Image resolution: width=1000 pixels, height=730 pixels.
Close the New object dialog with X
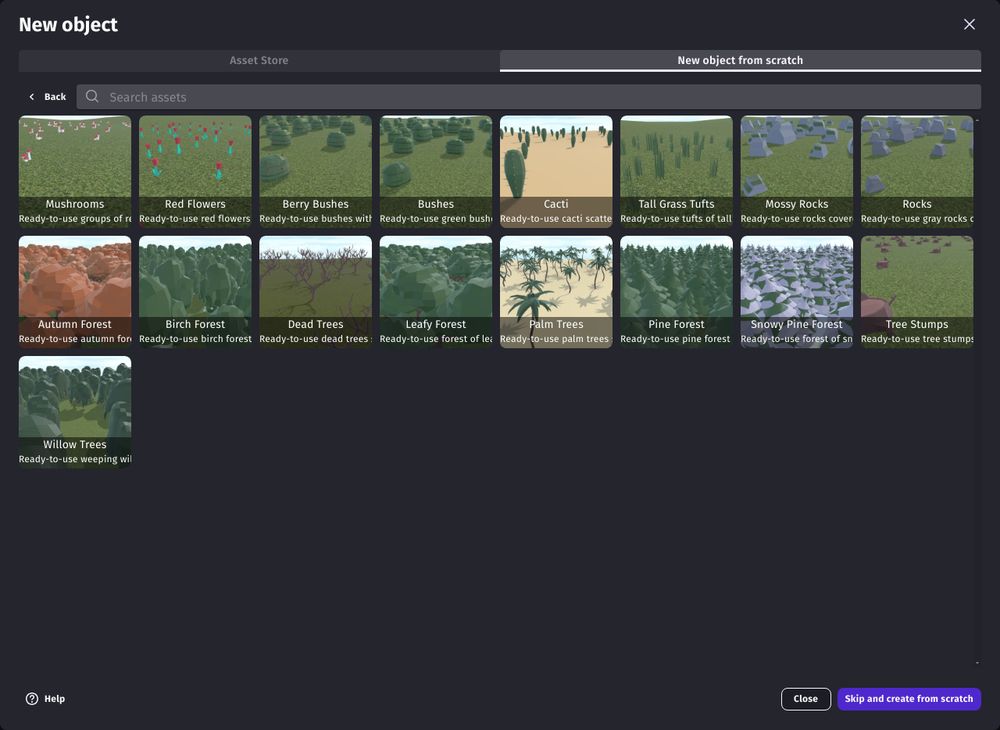pyautogui.click(x=969, y=24)
